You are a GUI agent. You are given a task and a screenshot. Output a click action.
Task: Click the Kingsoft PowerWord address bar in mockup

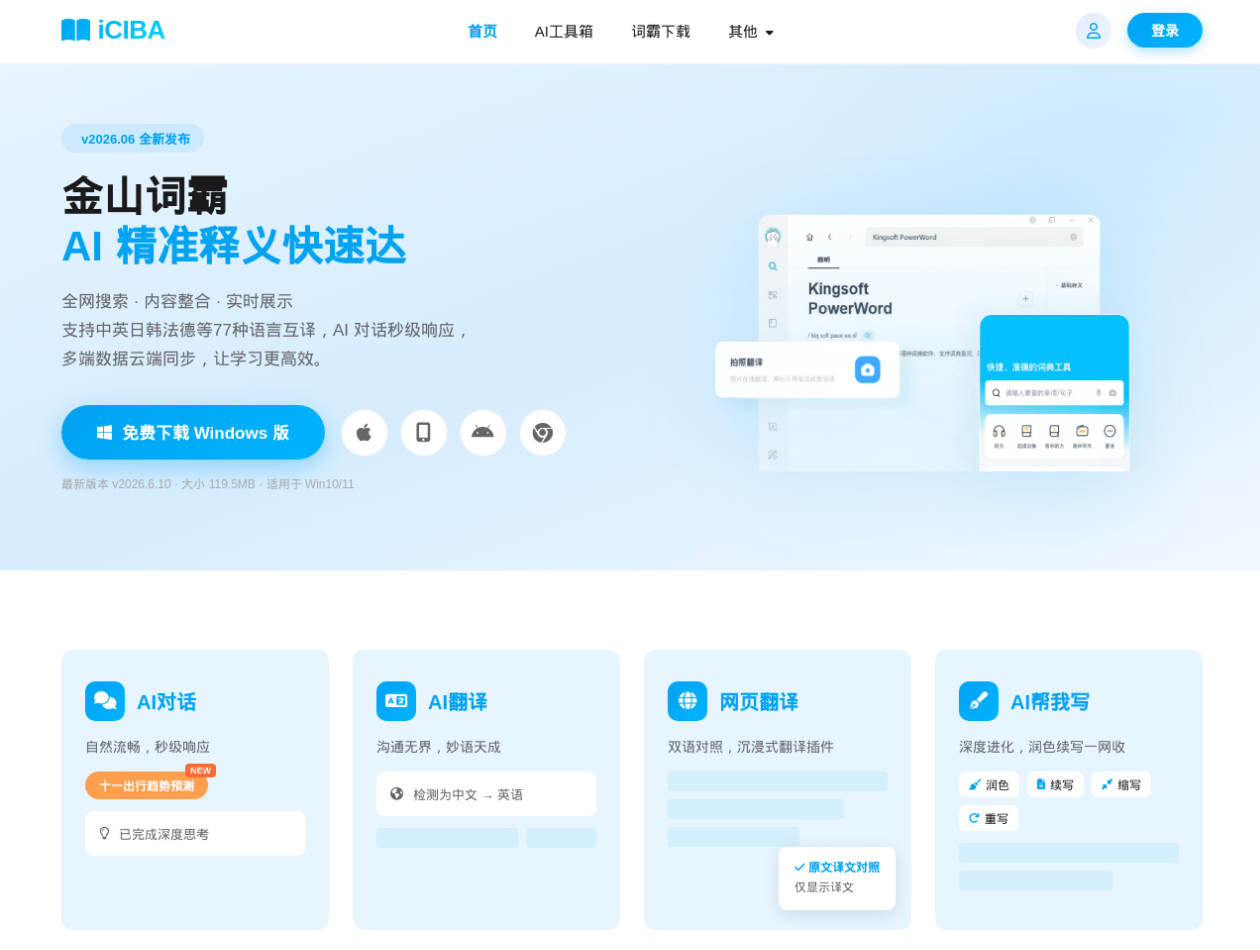click(x=974, y=237)
